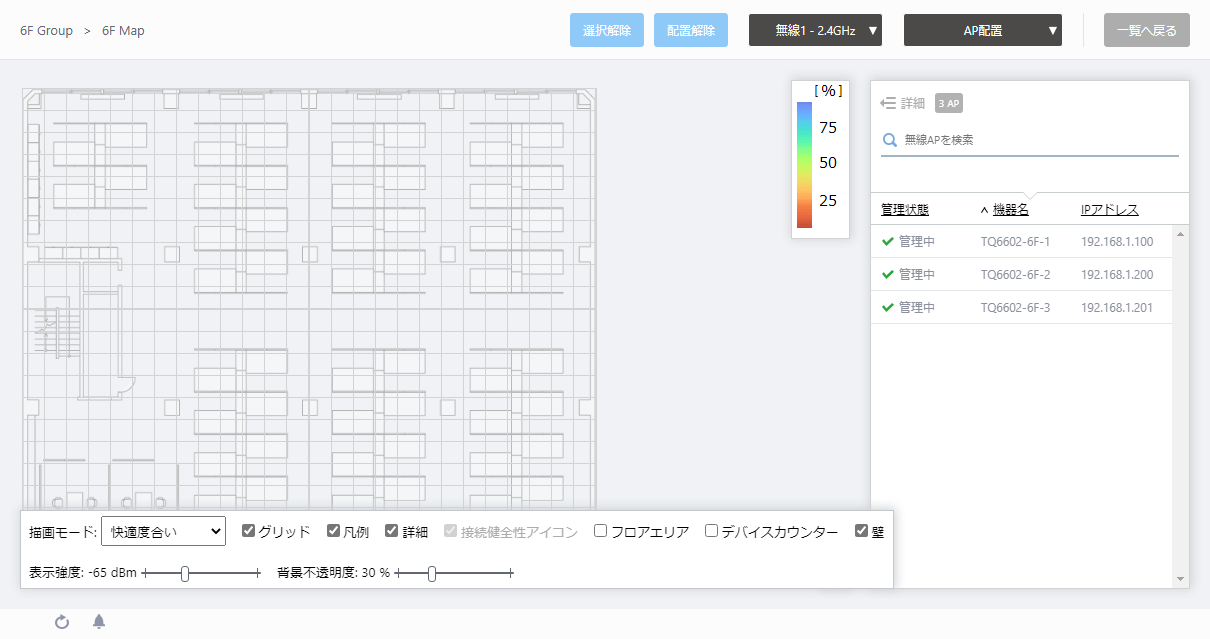Image resolution: width=1210 pixels, height=639 pixels.
Task: Click the 3 AP count badge
Action: [949, 103]
